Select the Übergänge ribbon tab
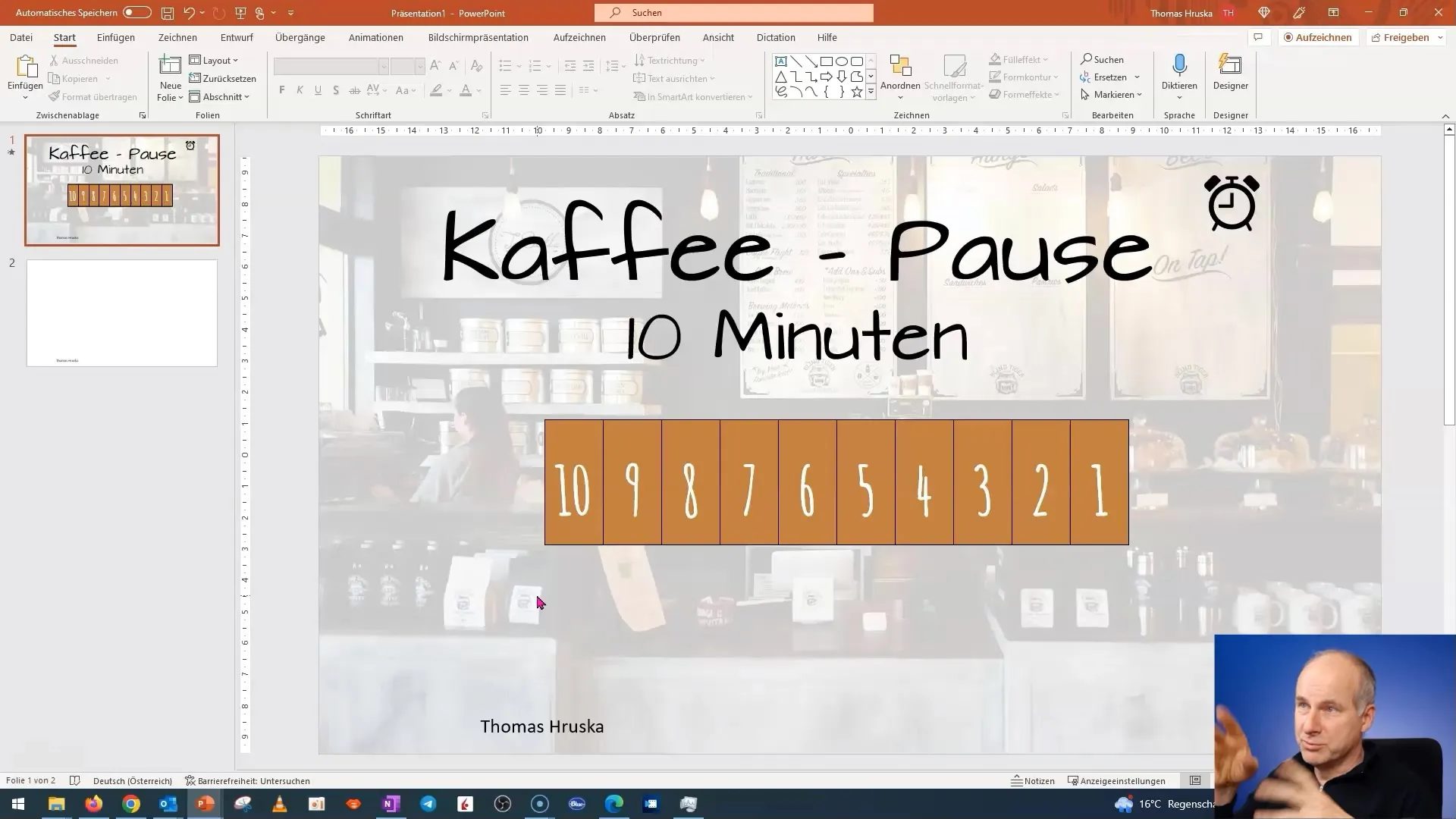 (299, 37)
